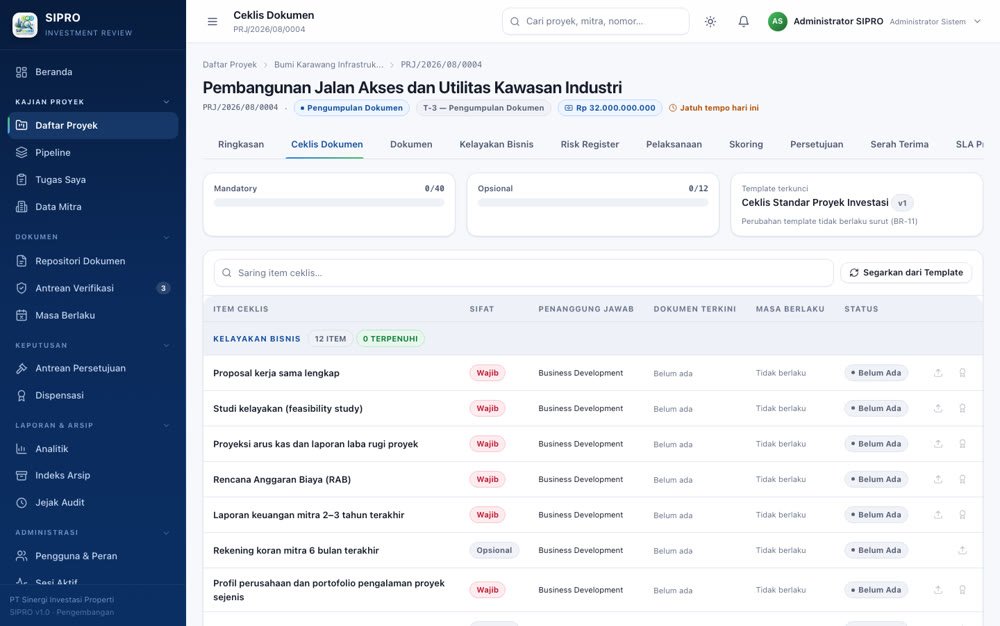
Task: Go to Tugas Saya
Action: 93,180
